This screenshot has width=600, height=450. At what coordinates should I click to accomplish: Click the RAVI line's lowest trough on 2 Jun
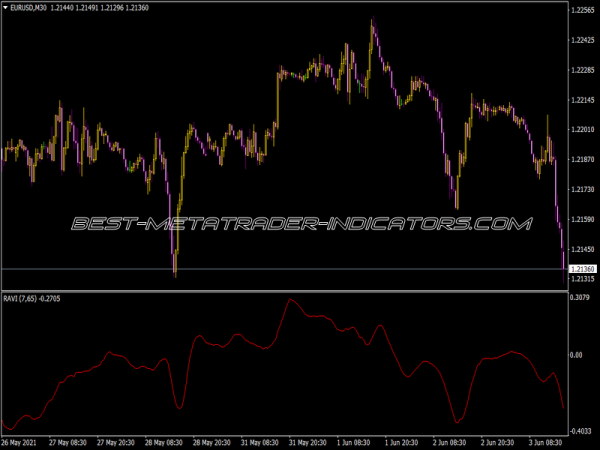pyautogui.click(x=457, y=422)
